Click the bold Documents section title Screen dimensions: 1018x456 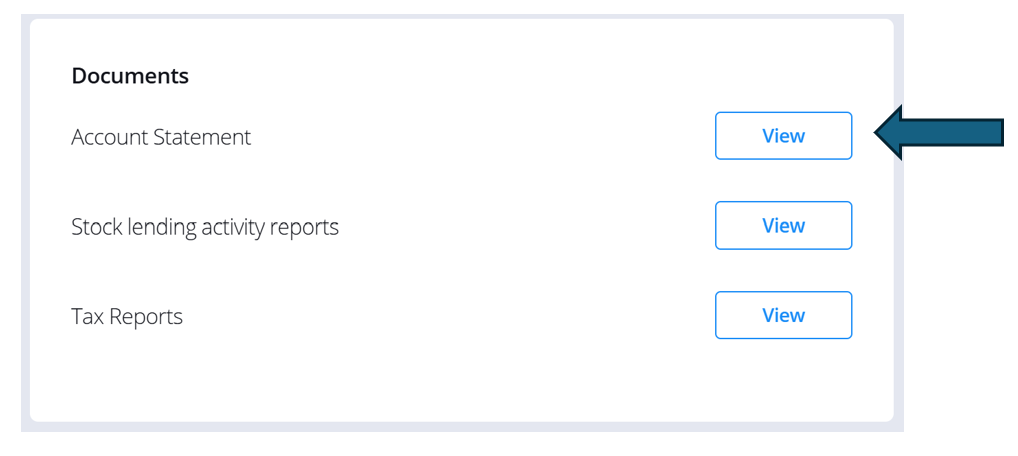pos(130,76)
